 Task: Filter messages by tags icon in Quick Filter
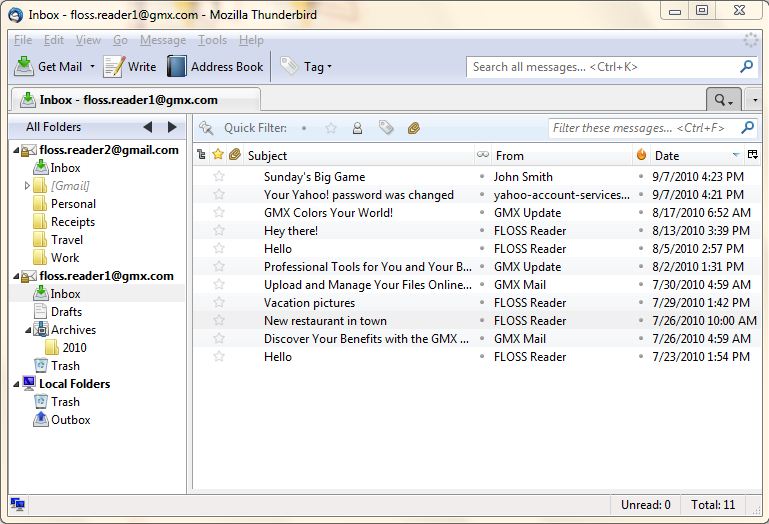[x=386, y=128]
